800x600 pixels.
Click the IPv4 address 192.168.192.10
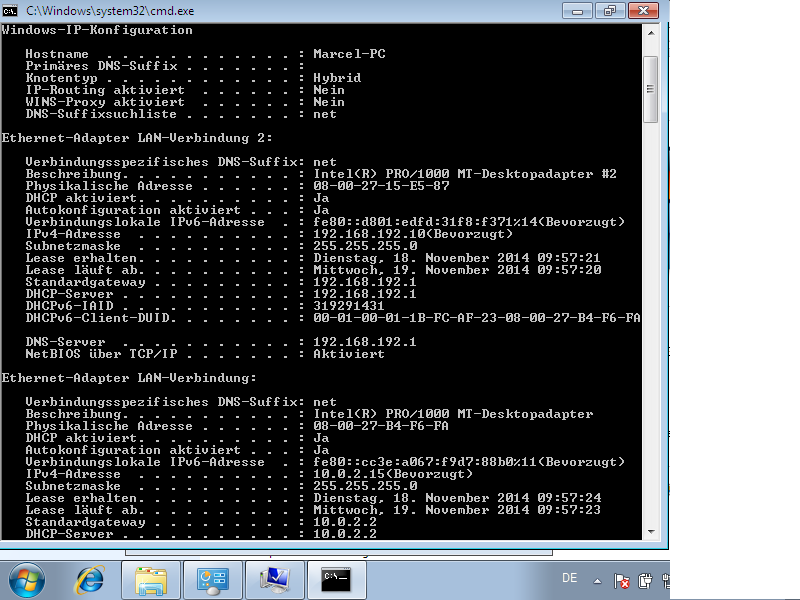click(x=369, y=234)
